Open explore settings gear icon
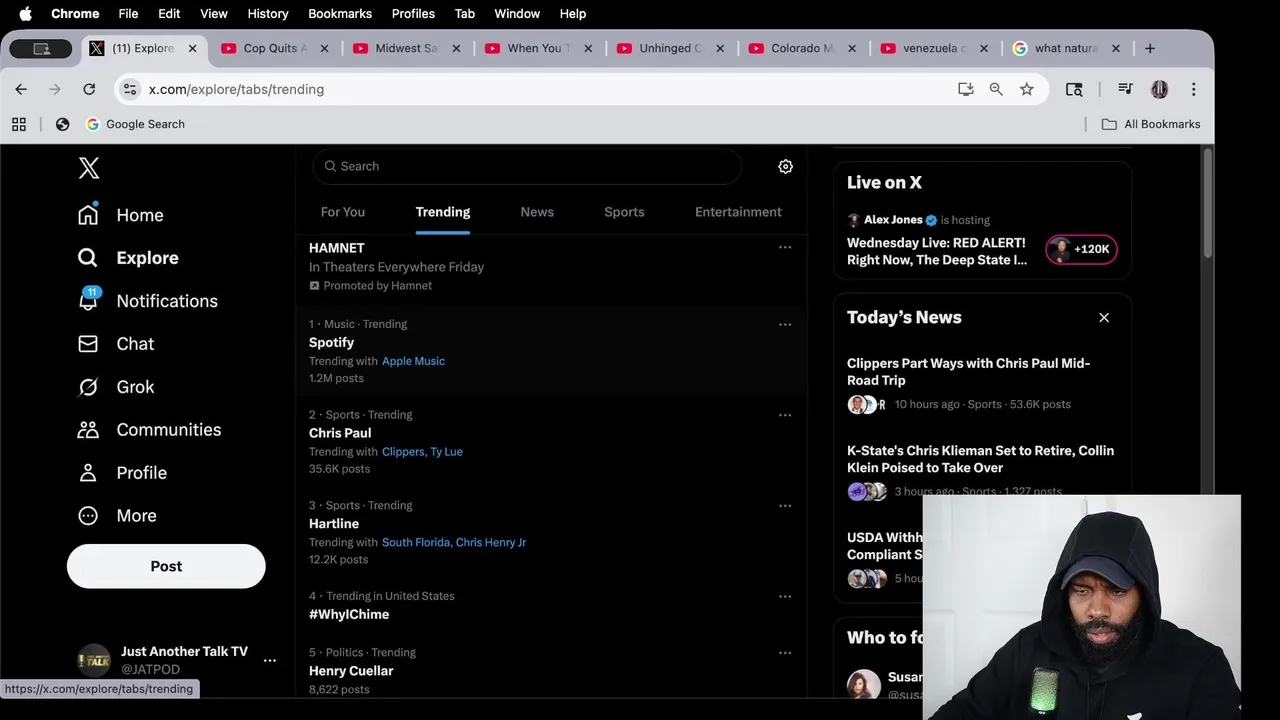Viewport: 1280px width, 720px height. [x=786, y=167]
